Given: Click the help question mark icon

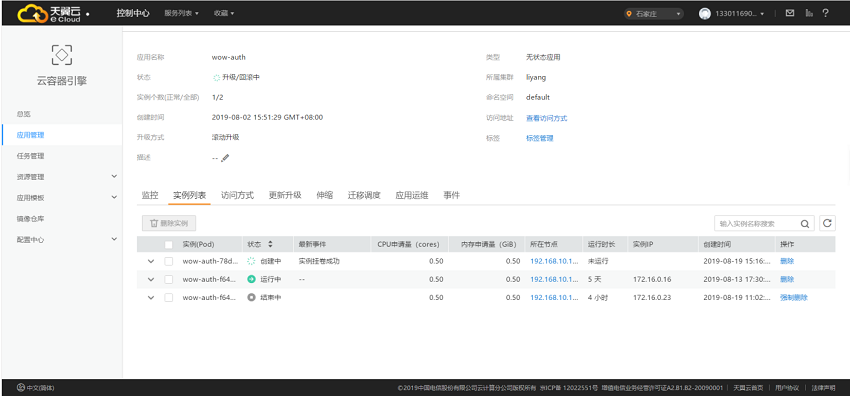Looking at the screenshot, I should click(x=826, y=13).
